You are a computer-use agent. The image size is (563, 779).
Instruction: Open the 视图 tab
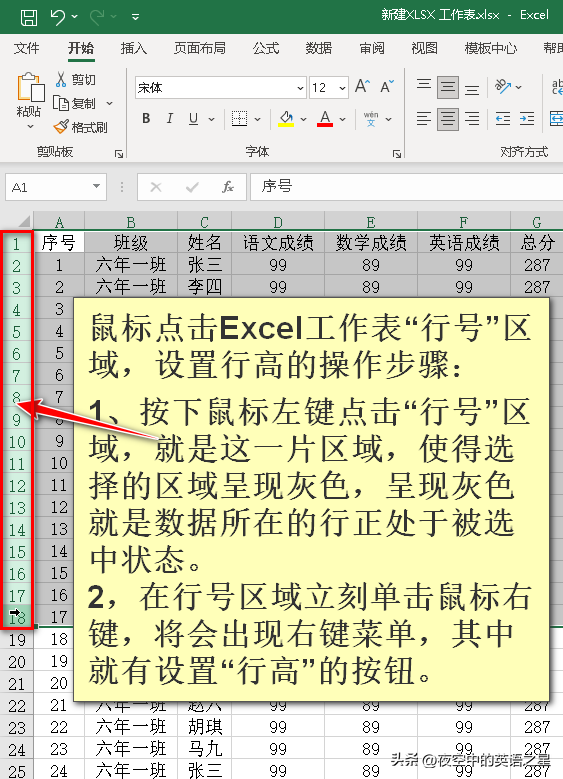coord(424,48)
